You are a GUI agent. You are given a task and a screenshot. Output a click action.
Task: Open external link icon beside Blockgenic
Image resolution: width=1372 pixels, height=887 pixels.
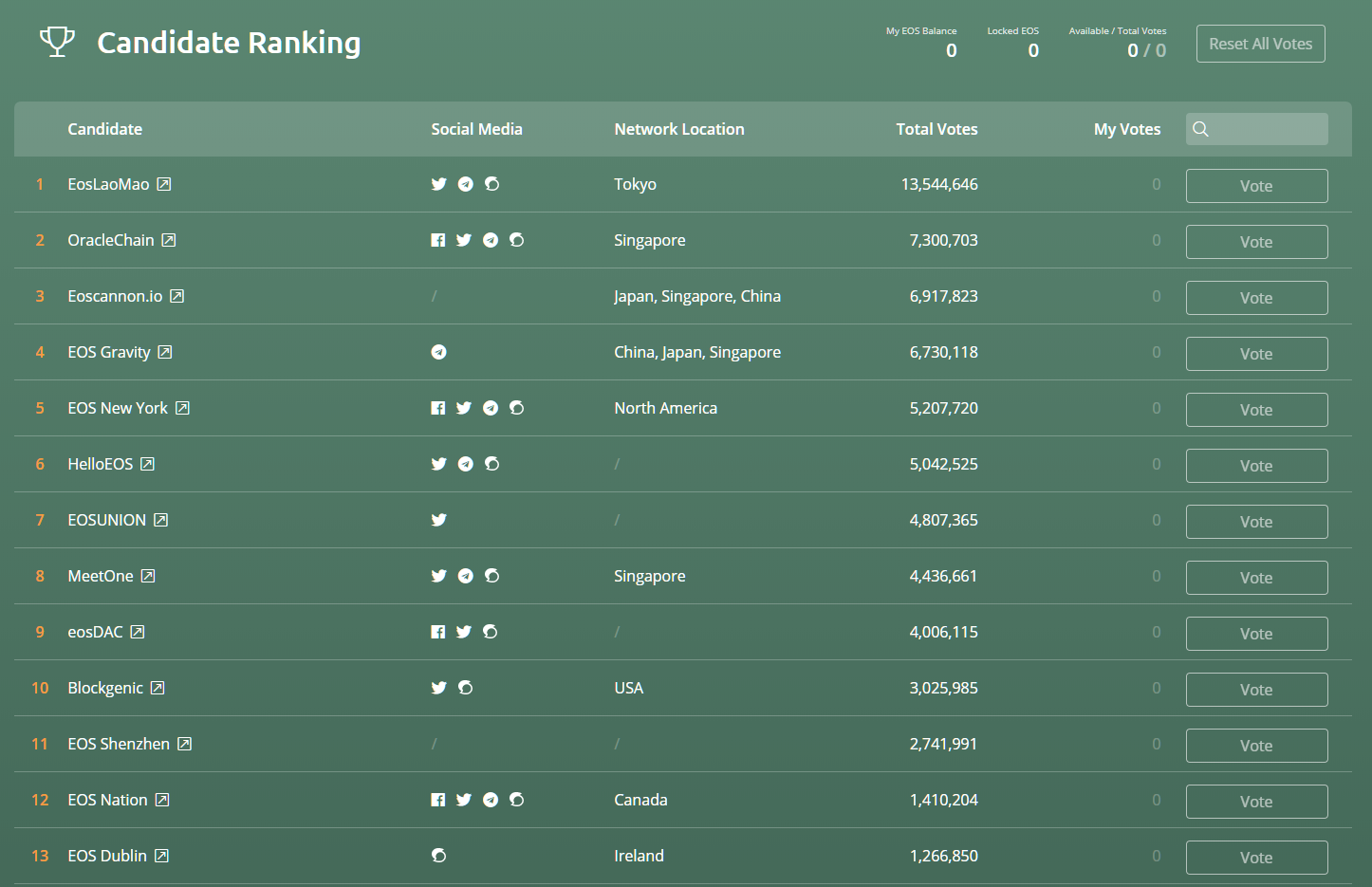(x=158, y=688)
